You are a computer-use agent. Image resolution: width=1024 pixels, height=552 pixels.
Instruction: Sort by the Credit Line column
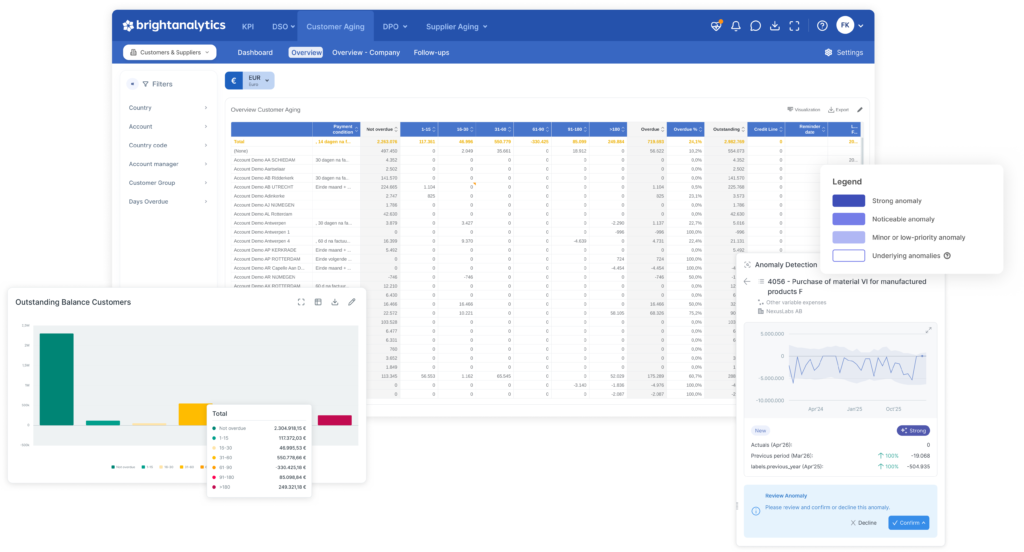tap(765, 129)
